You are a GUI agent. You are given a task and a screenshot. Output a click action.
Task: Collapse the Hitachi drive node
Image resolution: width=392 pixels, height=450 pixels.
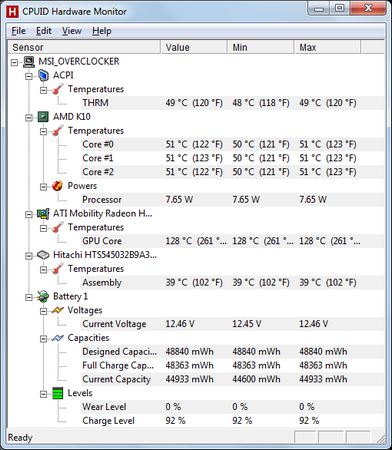(x=29, y=256)
